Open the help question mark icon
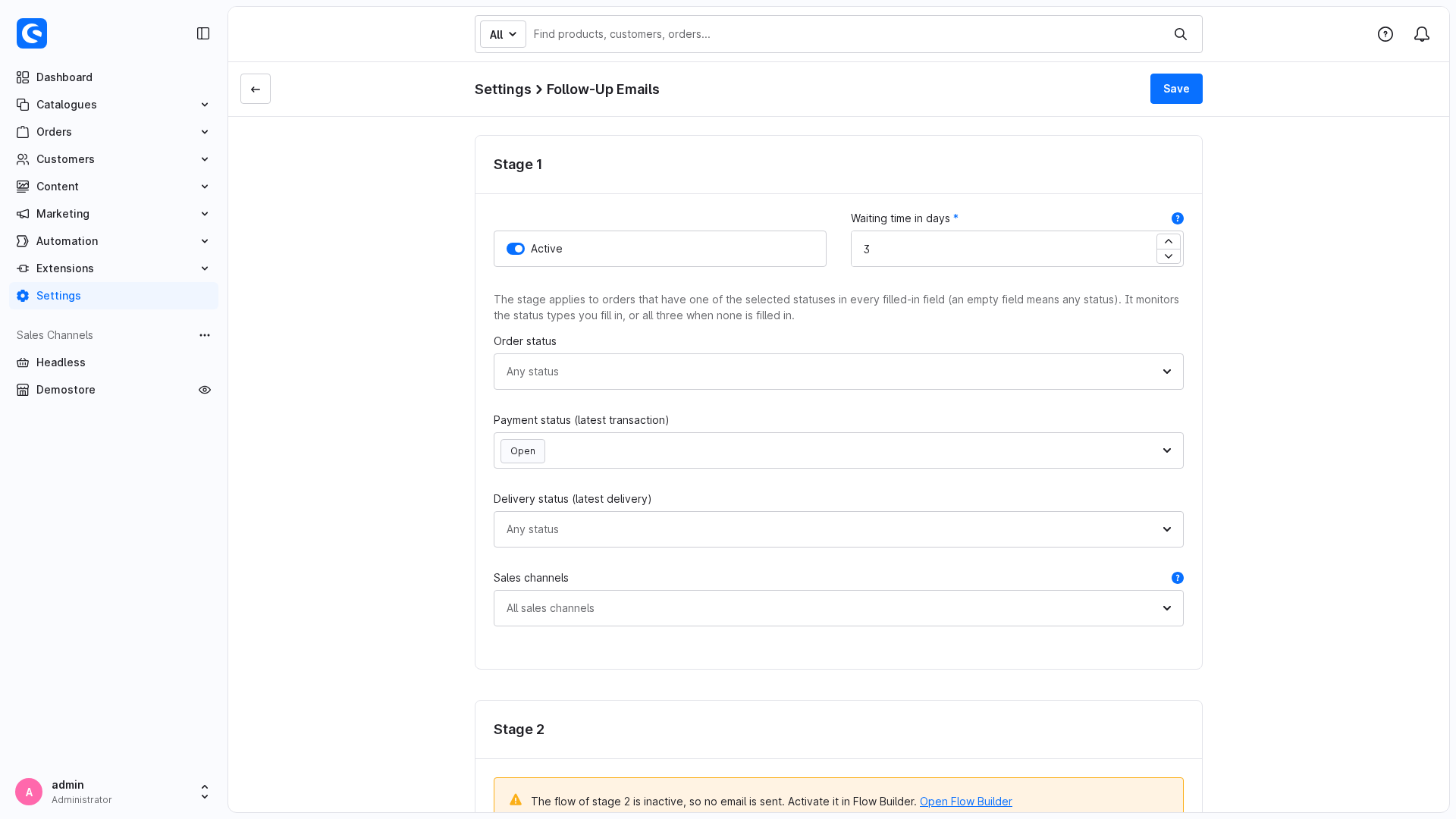The image size is (1456, 819). (x=1385, y=34)
